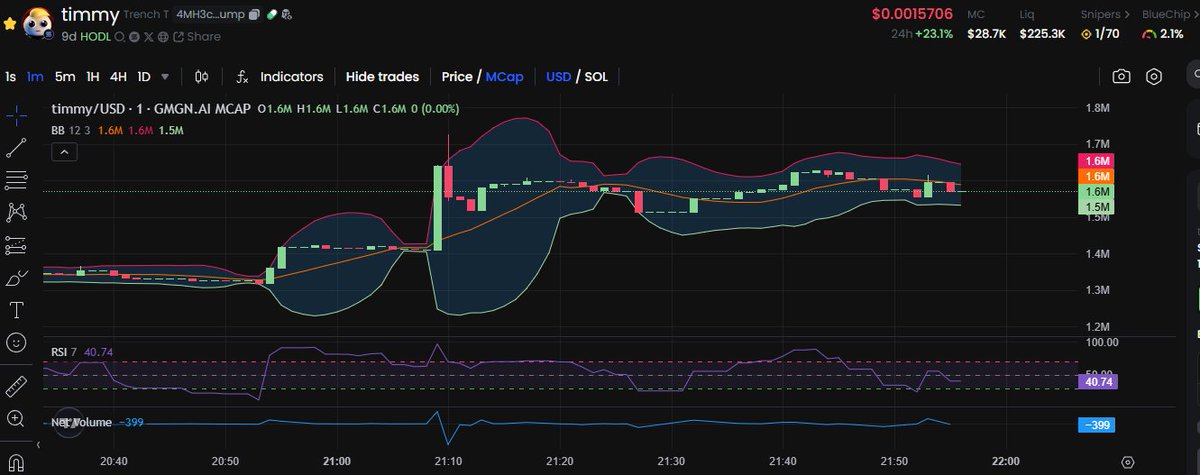Click the Share link
Viewport: 1200px width, 475px height.
tap(197, 36)
